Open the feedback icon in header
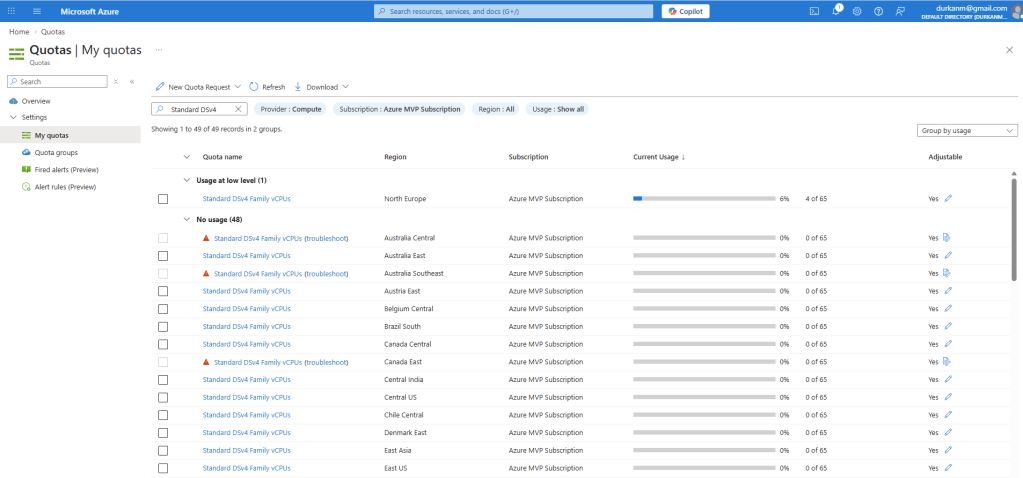Viewport: 1023px width, 478px height. [900, 11]
